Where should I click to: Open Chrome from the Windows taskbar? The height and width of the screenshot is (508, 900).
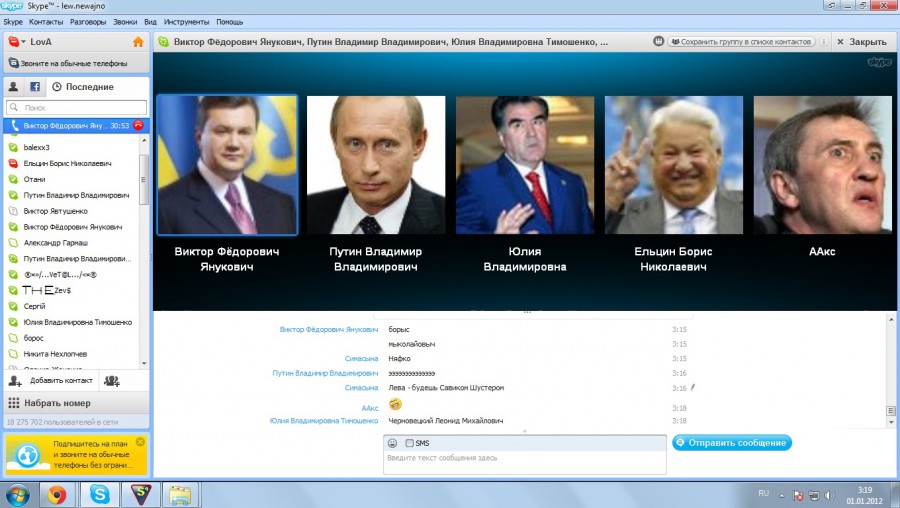coord(57,494)
